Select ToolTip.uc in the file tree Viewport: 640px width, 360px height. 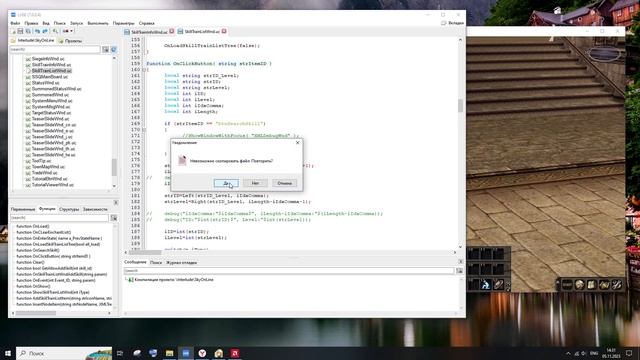[41, 161]
